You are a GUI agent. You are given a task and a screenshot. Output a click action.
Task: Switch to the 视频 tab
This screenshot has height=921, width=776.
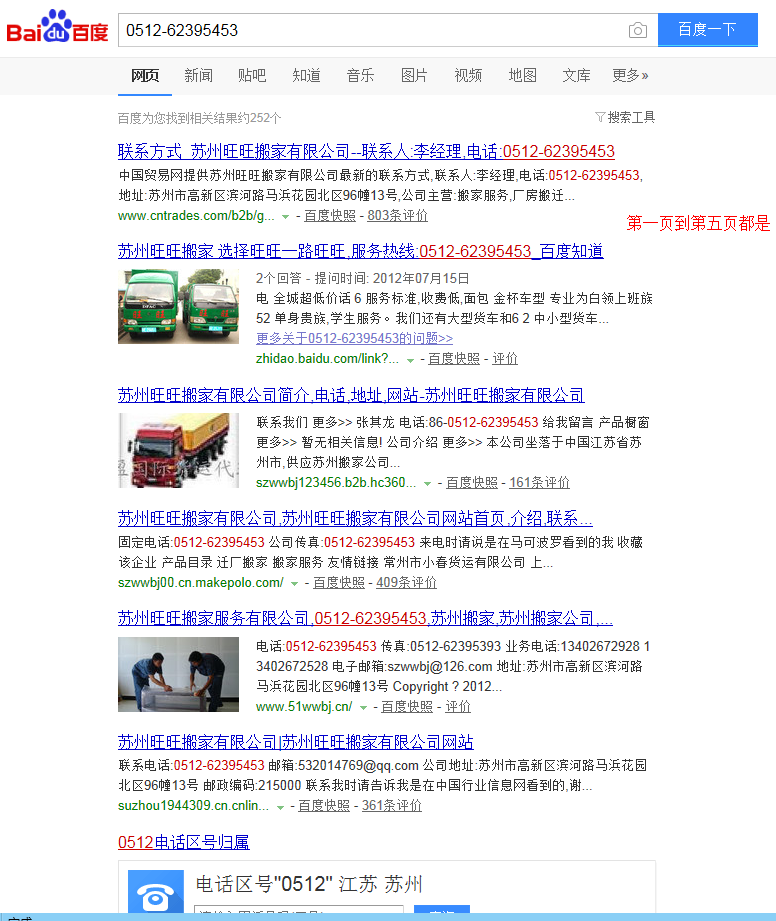coord(468,75)
